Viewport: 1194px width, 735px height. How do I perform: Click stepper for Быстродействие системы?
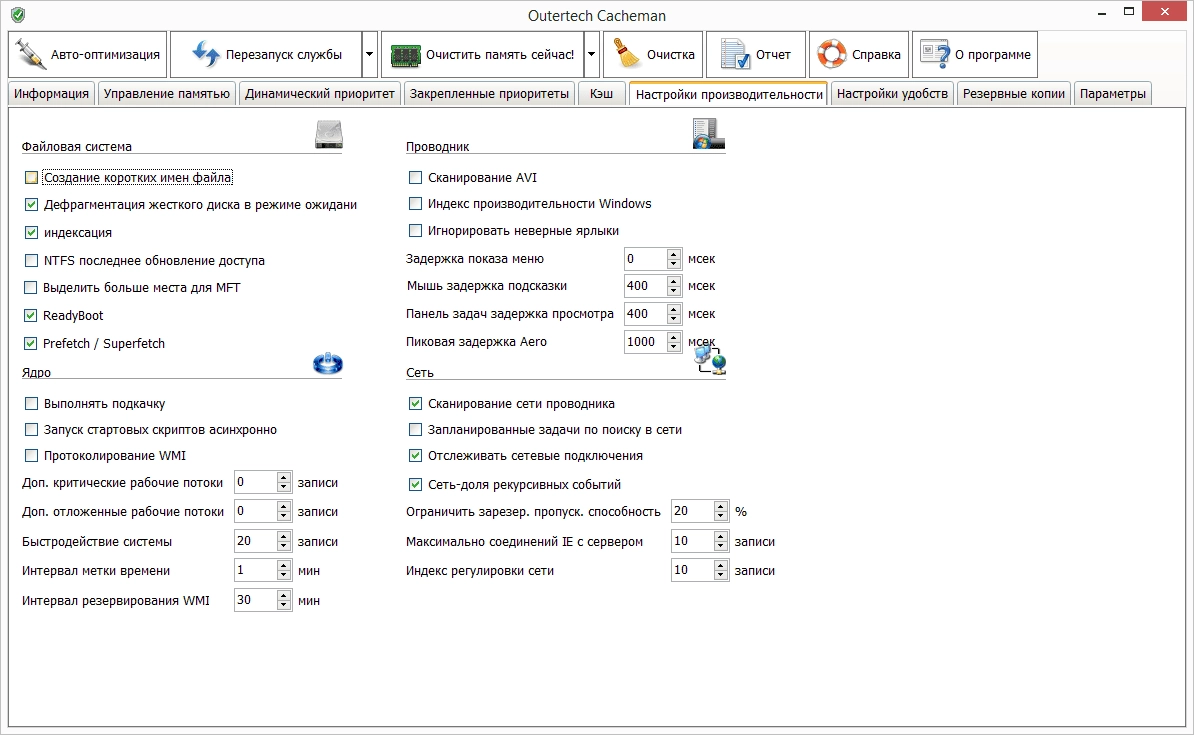coord(284,542)
